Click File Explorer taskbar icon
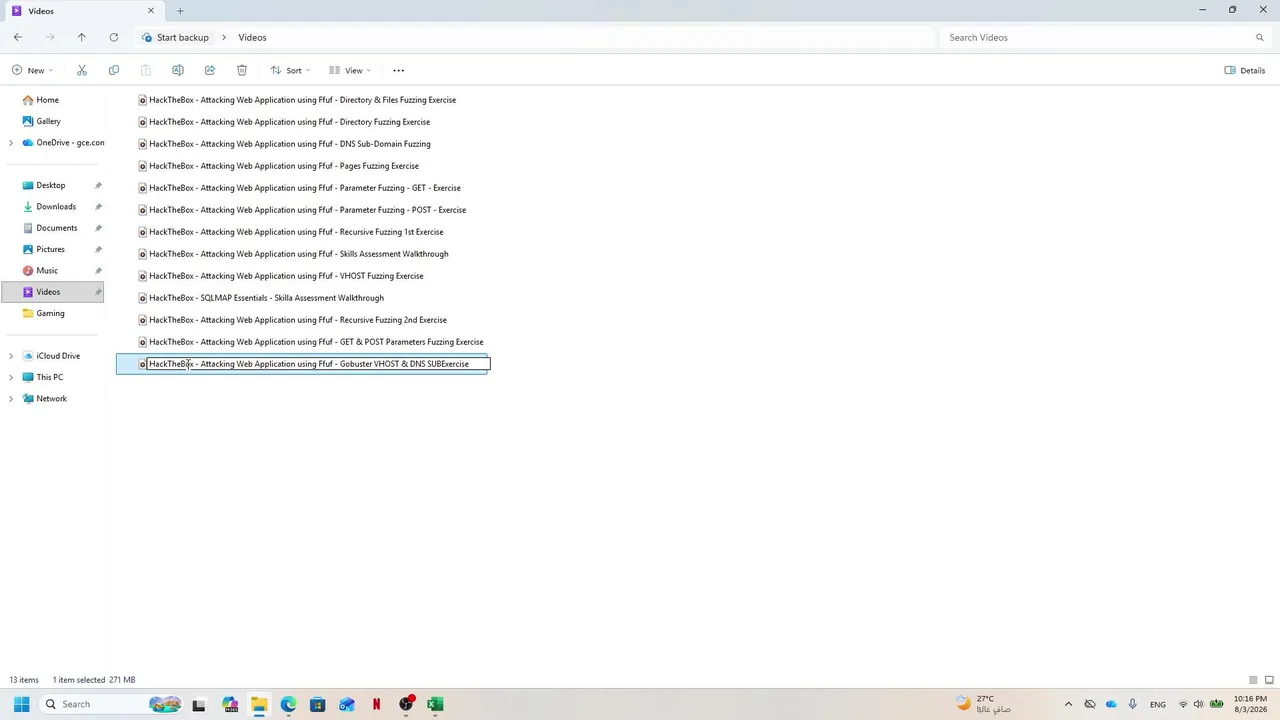Image resolution: width=1280 pixels, height=720 pixels. pyautogui.click(x=259, y=704)
